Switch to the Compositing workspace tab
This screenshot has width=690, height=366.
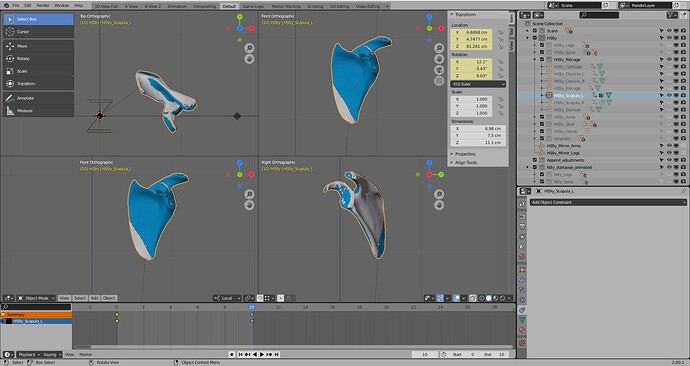point(204,7)
